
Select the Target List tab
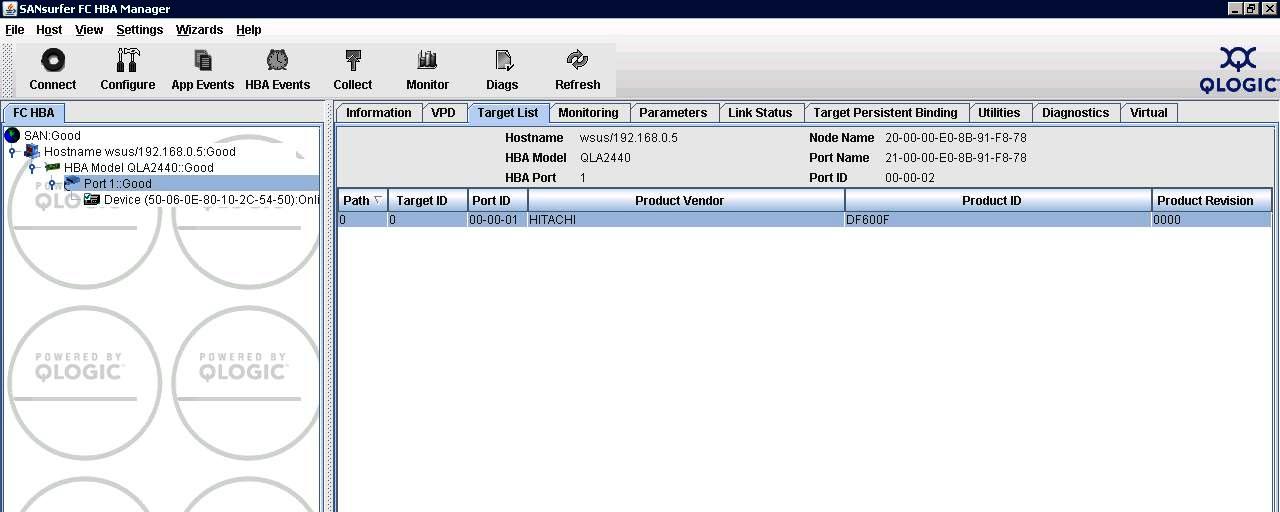coord(508,112)
